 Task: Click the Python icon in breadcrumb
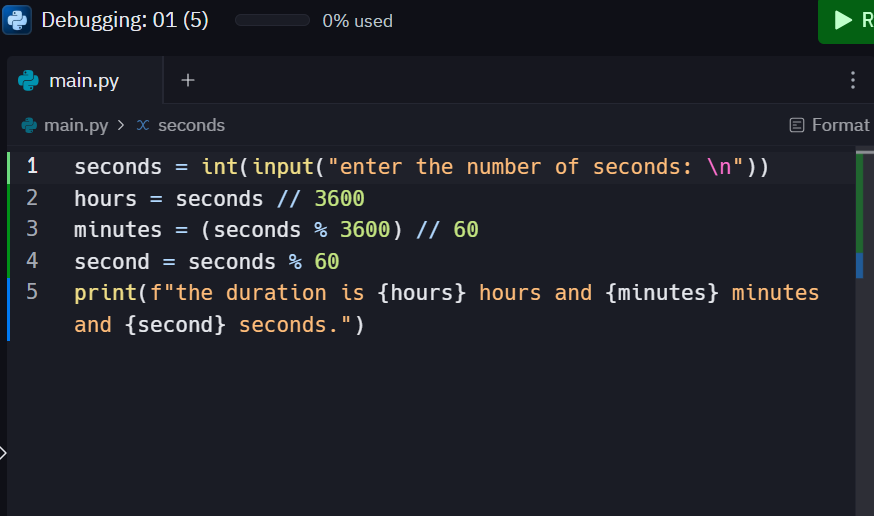(x=28, y=125)
